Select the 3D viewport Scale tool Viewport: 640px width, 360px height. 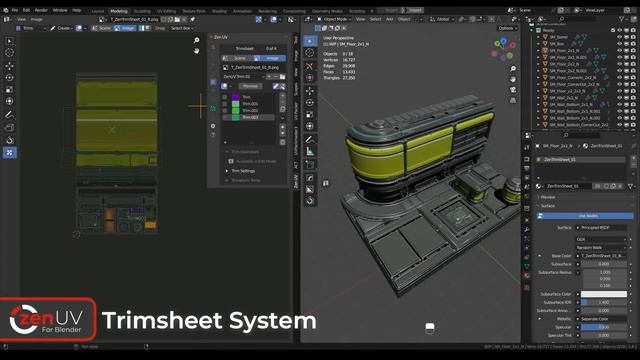[310, 114]
